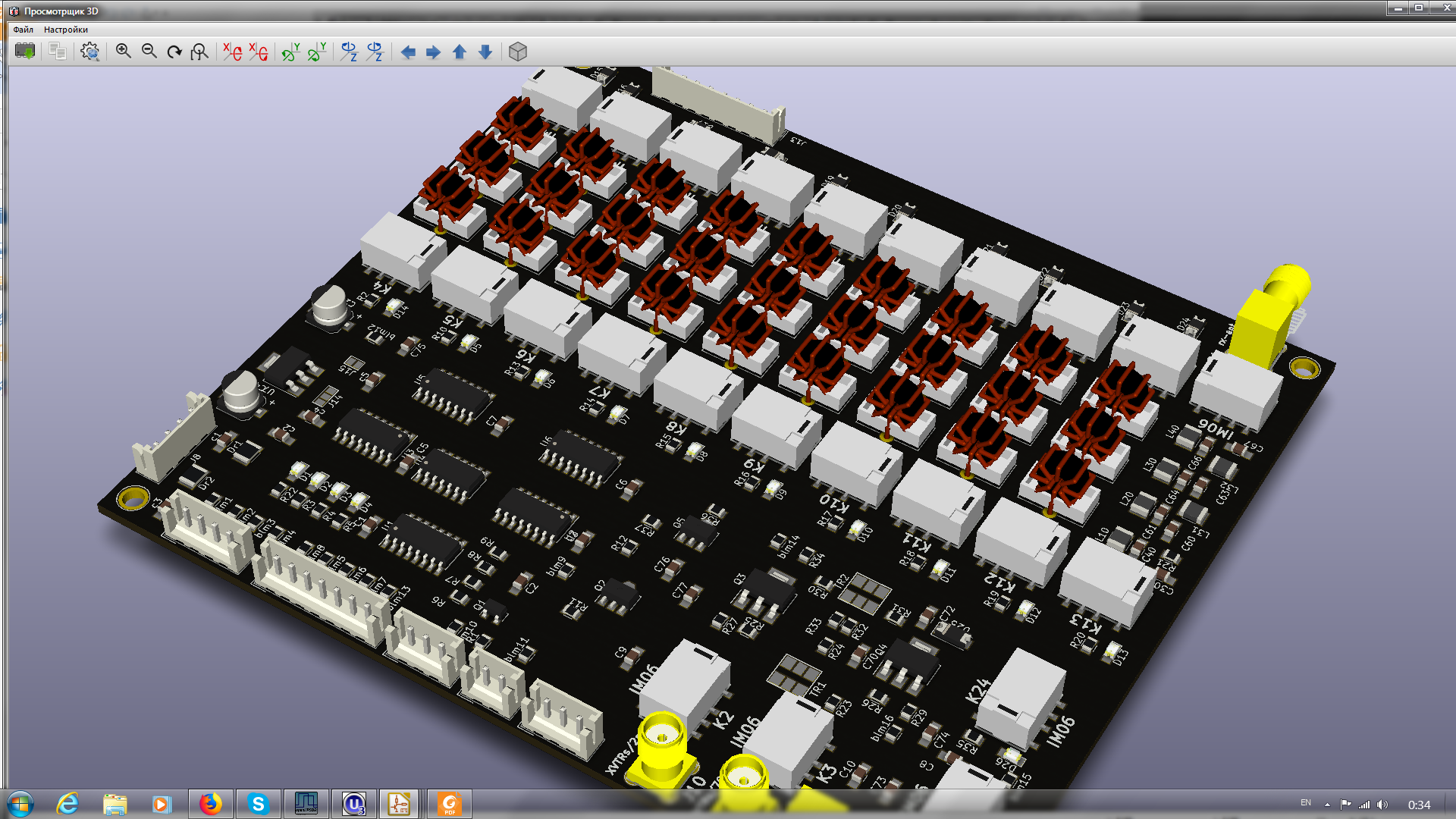This screenshot has height=819, width=1456.
Task: Toggle orthographic projection cube icon
Action: click(518, 52)
